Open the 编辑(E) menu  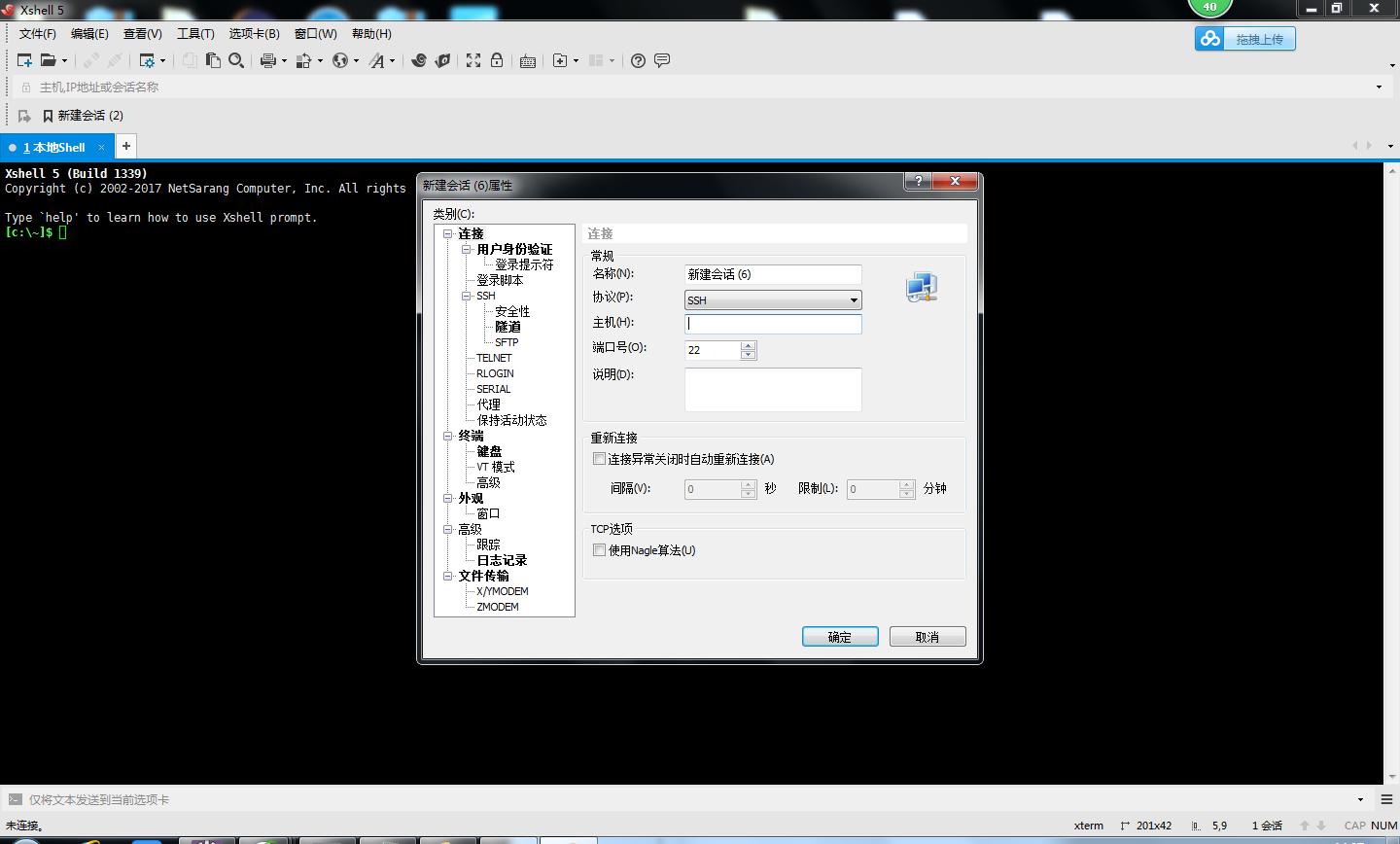89,34
